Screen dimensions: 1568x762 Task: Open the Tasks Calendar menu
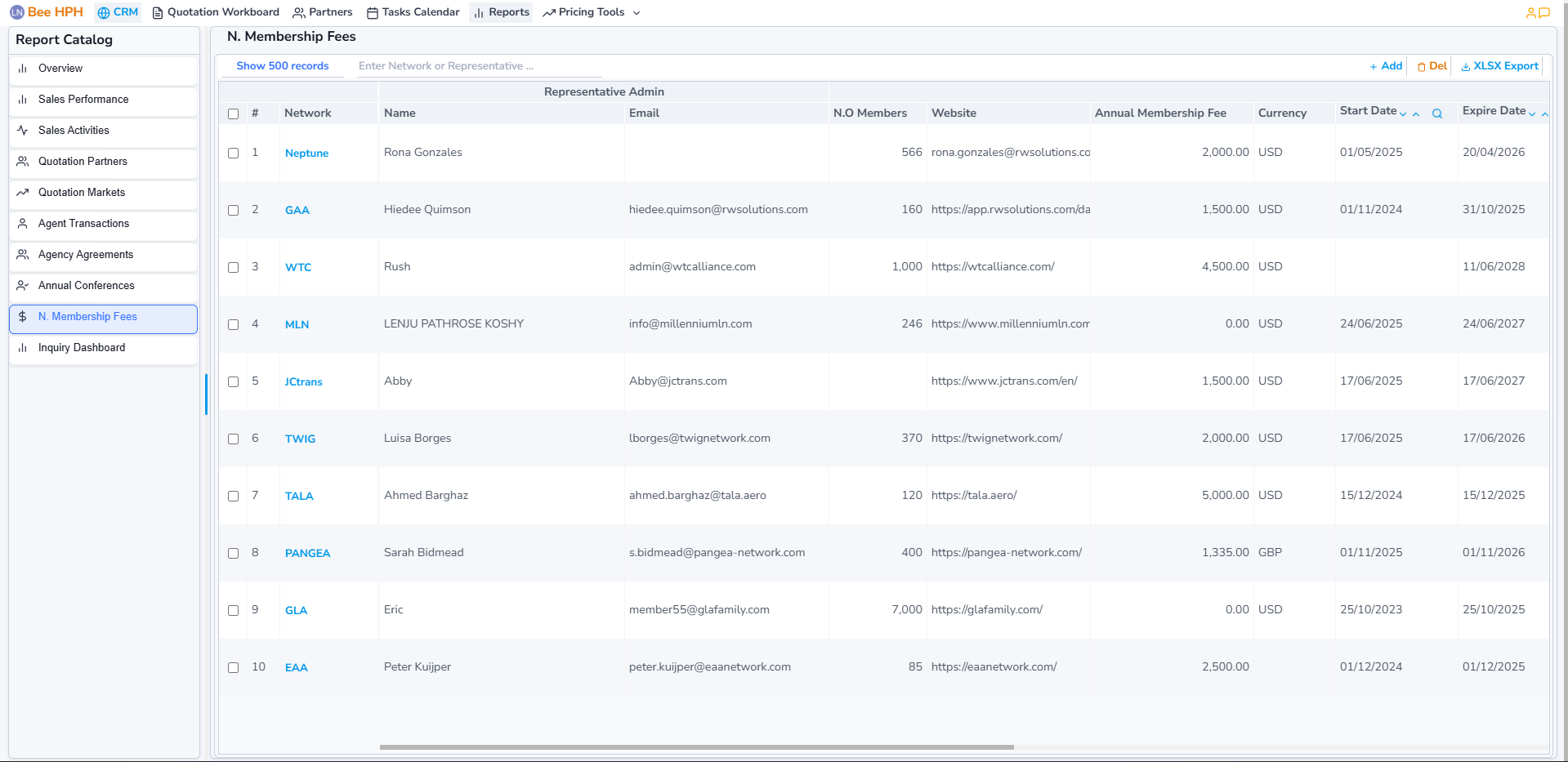[413, 12]
